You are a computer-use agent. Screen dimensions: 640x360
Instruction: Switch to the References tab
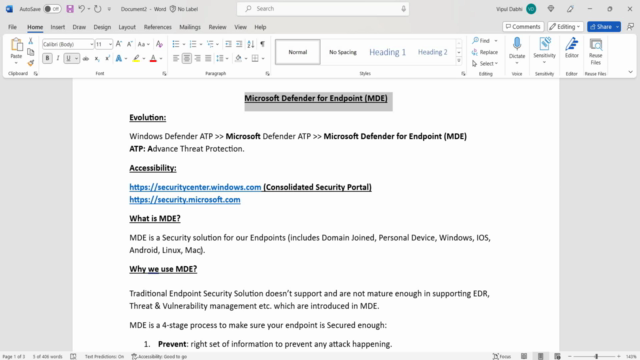(158, 27)
